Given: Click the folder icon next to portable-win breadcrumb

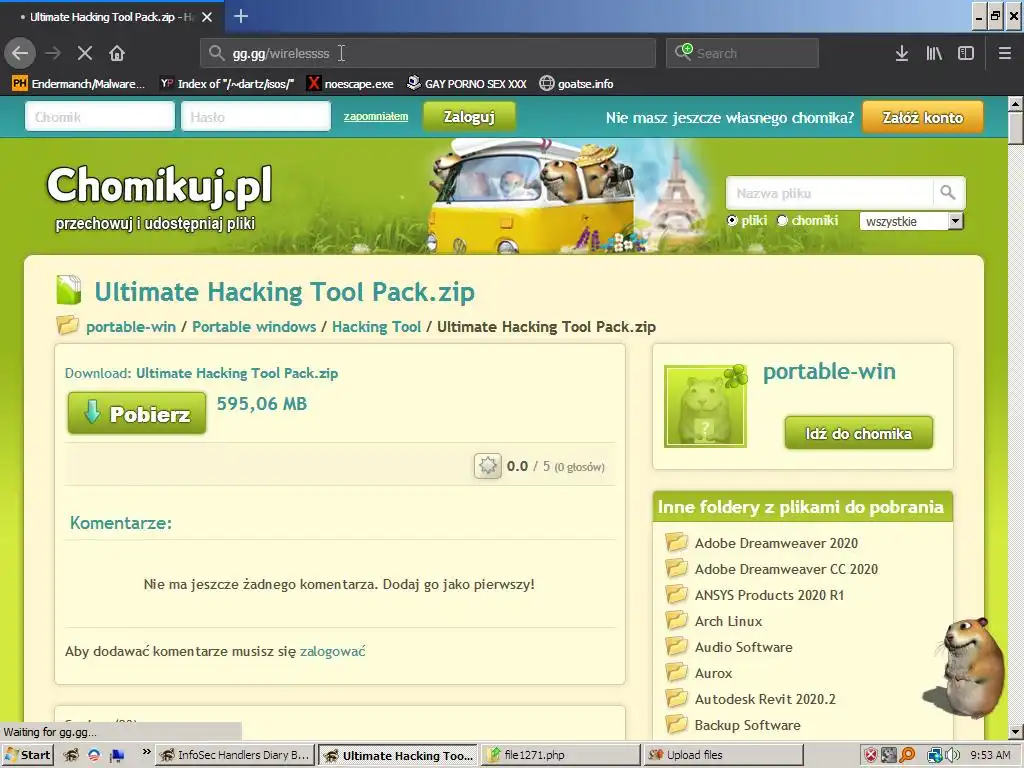Looking at the screenshot, I should (67, 325).
